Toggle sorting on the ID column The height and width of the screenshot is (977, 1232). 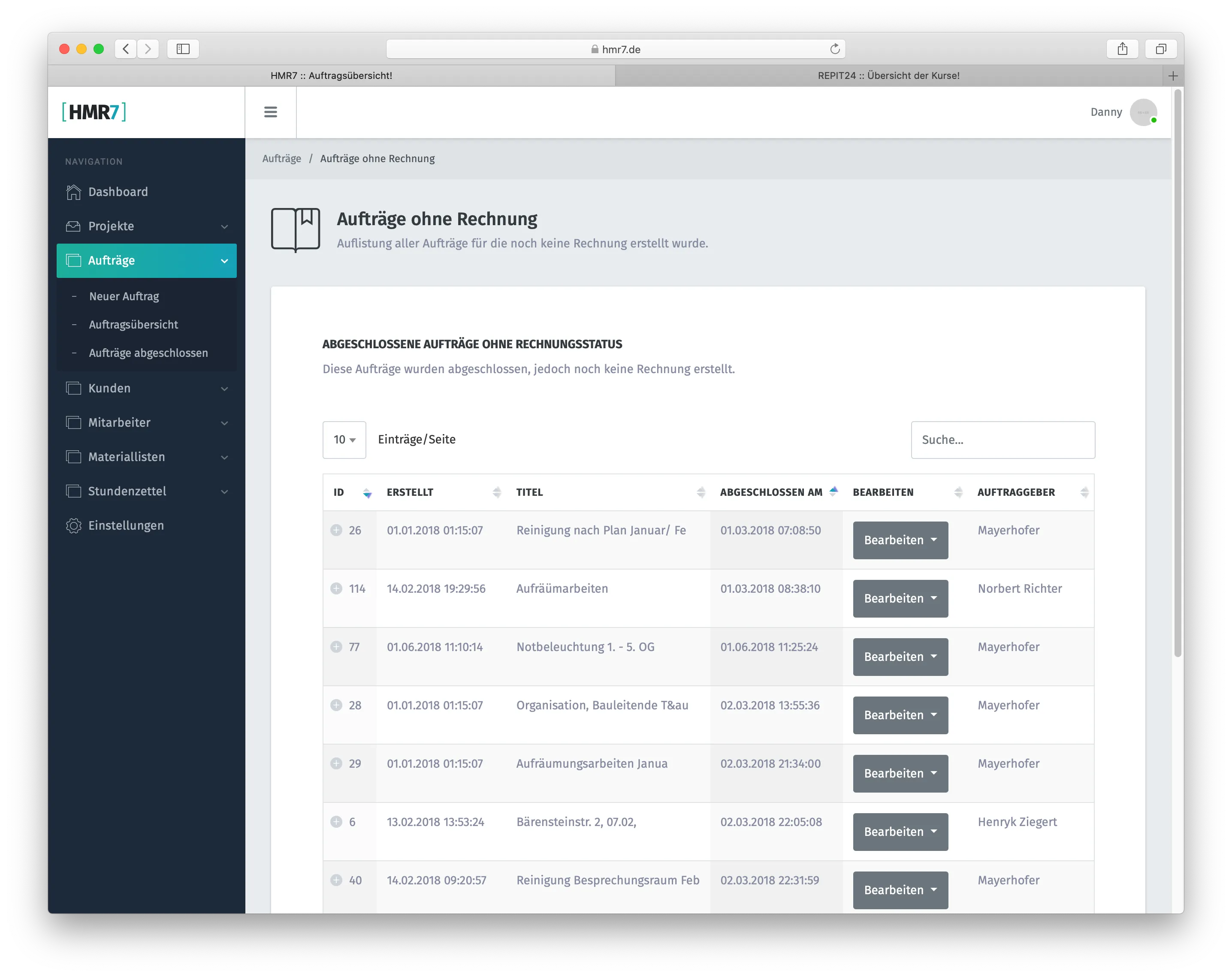tap(366, 492)
